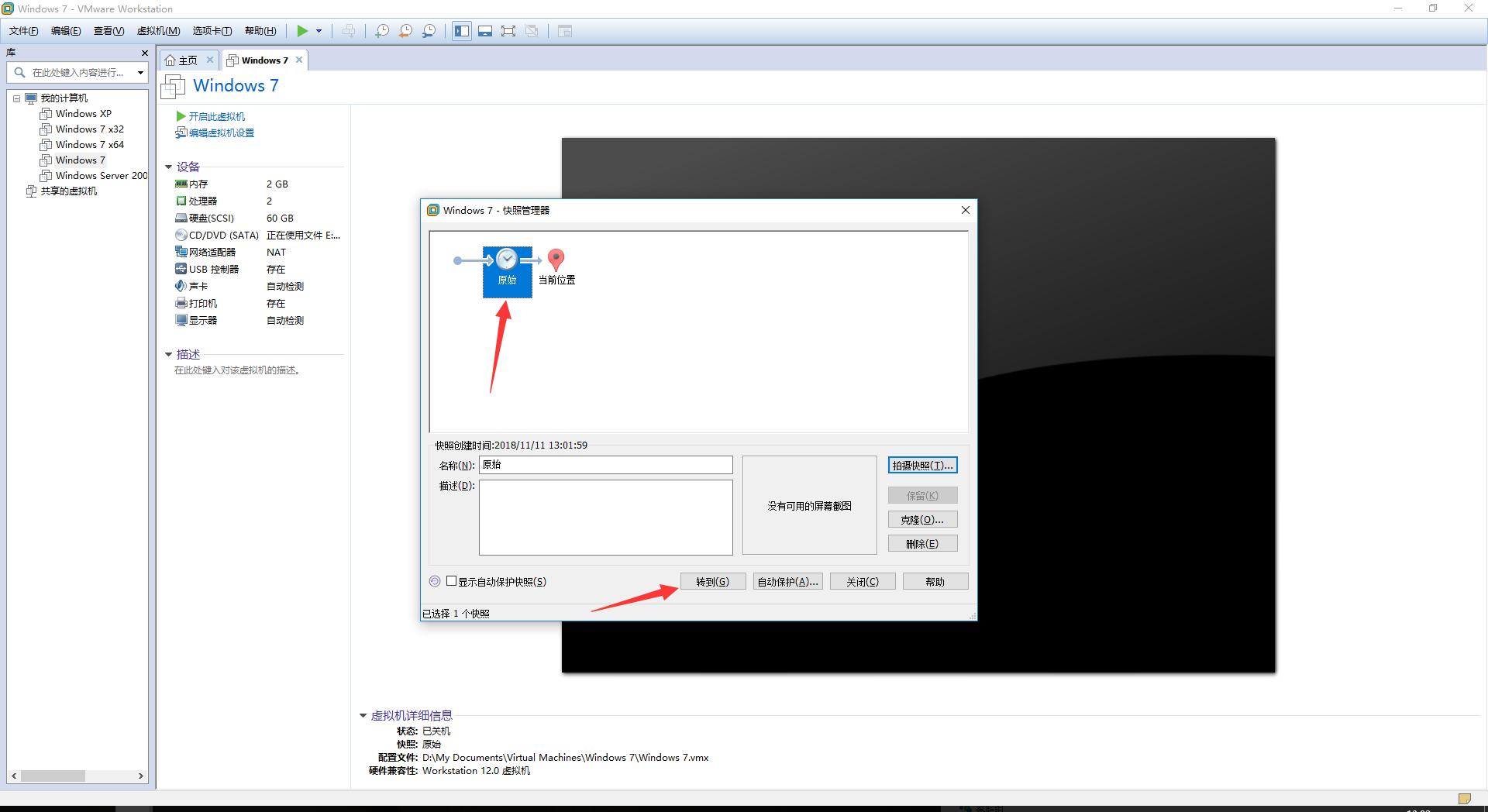Close the Windows 7 tab

[299, 60]
